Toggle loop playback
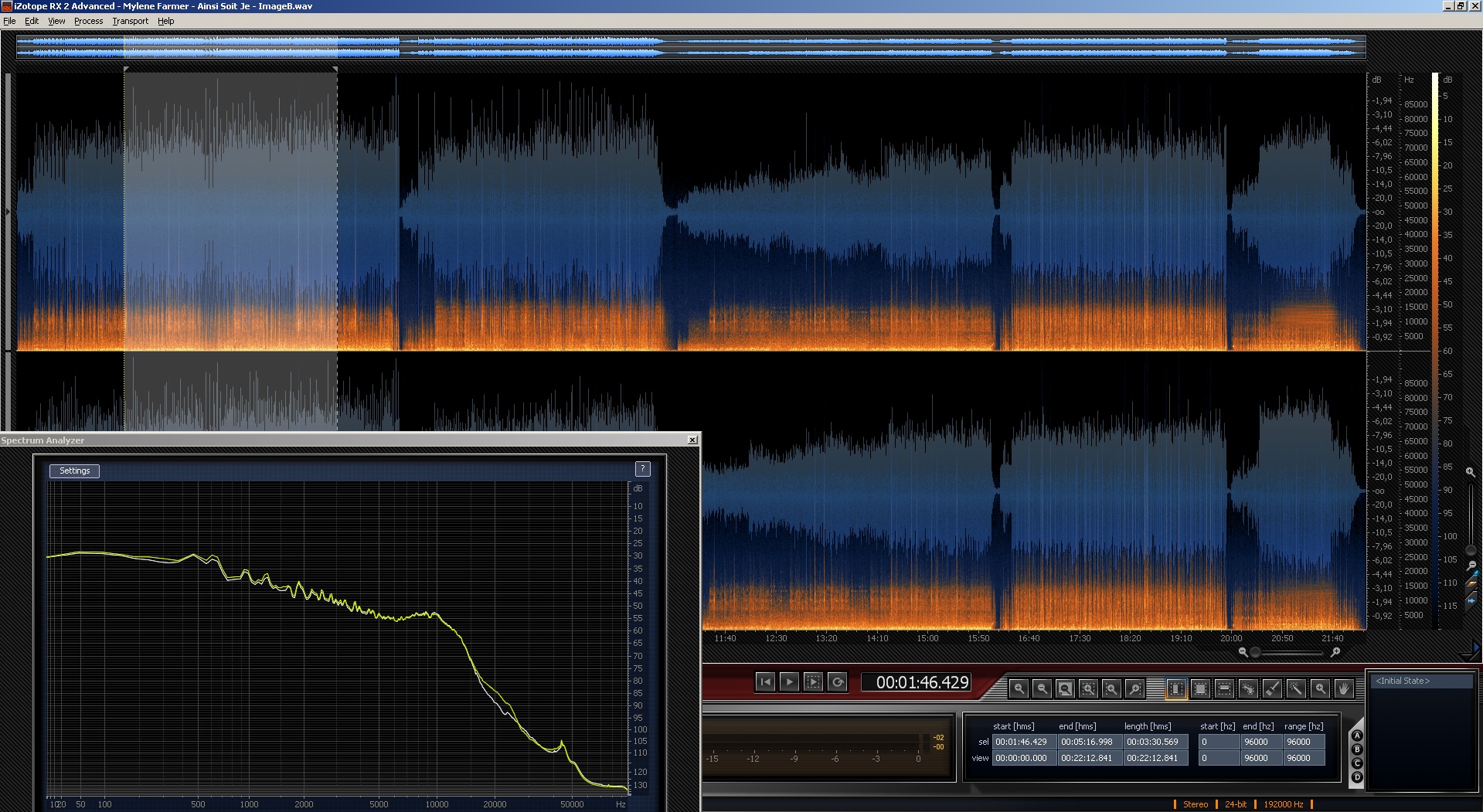The width and height of the screenshot is (1483, 812). pos(837,681)
